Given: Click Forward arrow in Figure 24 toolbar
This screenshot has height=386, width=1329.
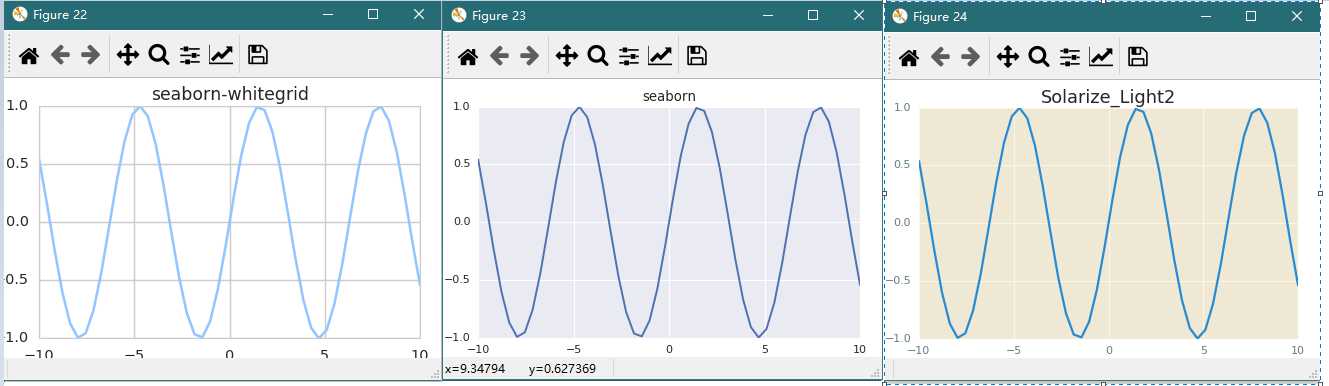Looking at the screenshot, I should click(x=970, y=57).
